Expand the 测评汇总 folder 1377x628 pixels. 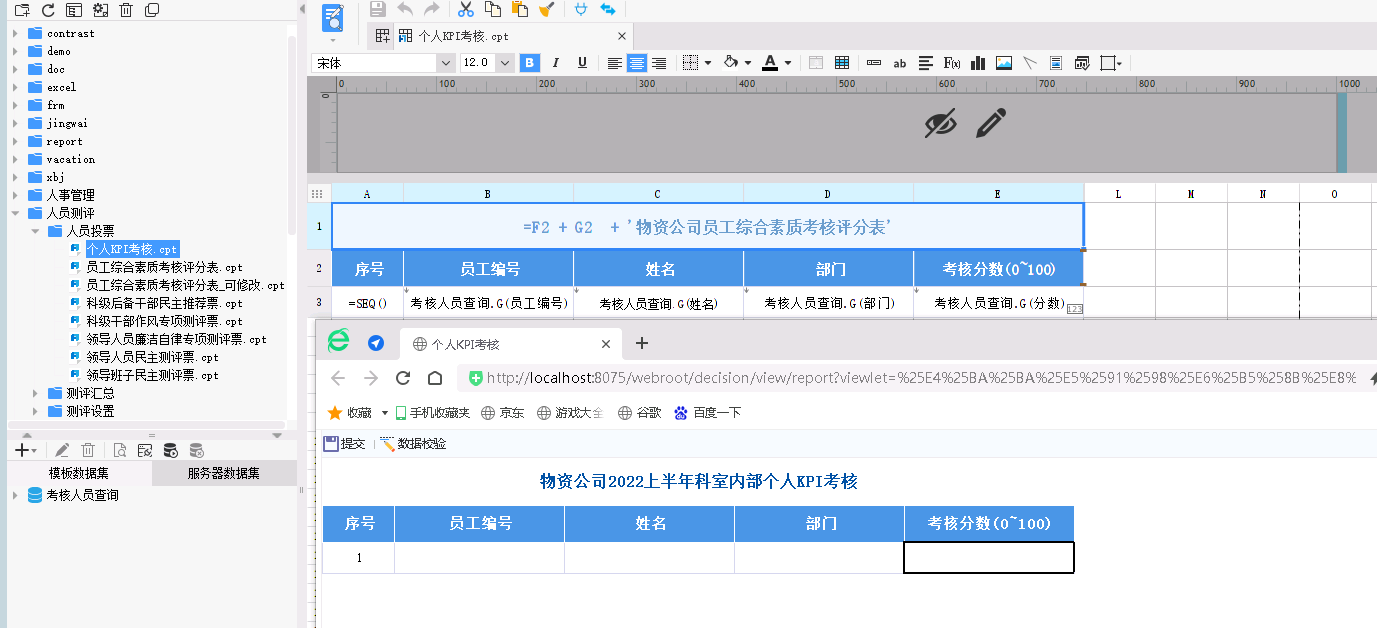(x=35, y=393)
